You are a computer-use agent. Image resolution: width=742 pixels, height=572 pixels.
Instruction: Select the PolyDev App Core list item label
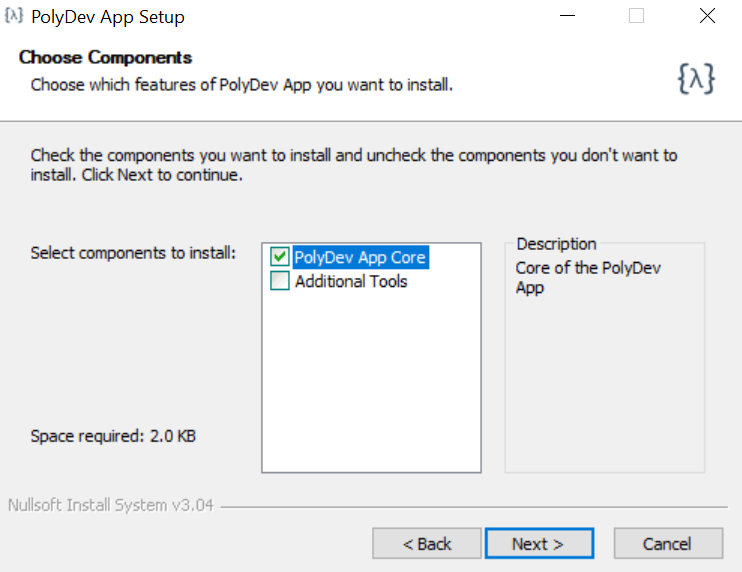click(360, 258)
